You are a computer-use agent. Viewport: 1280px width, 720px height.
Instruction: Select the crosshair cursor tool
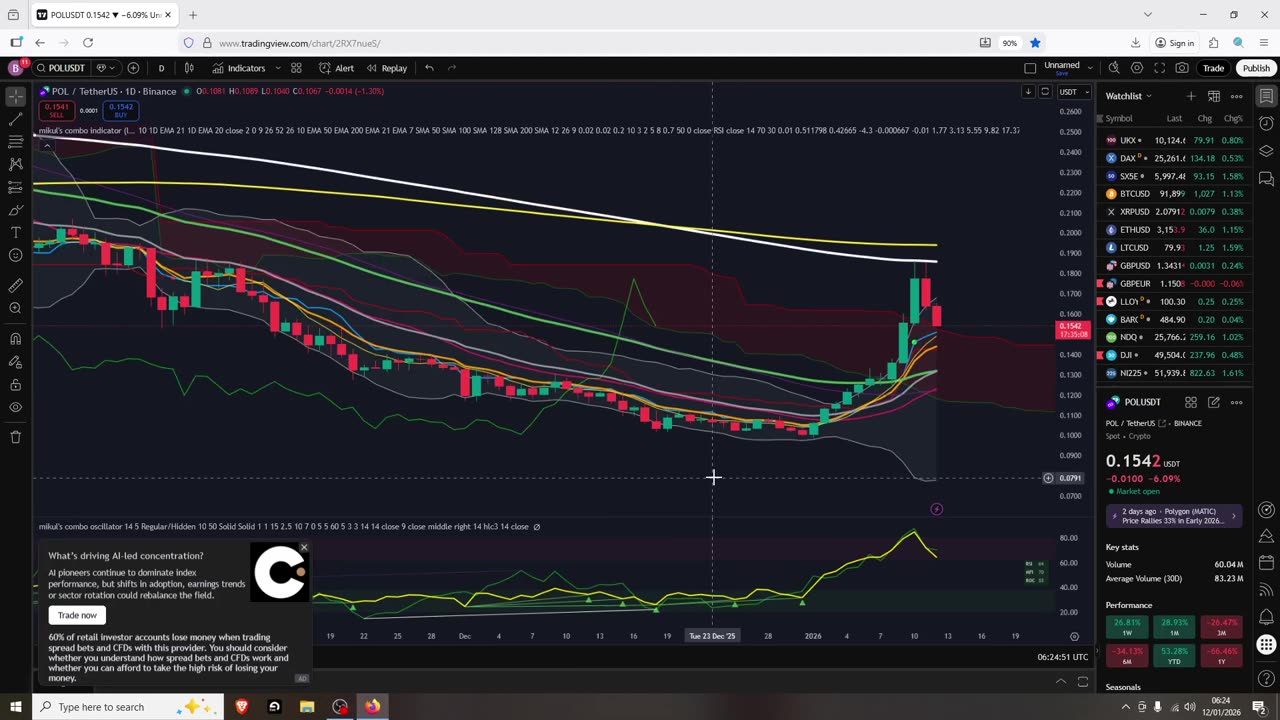15,97
